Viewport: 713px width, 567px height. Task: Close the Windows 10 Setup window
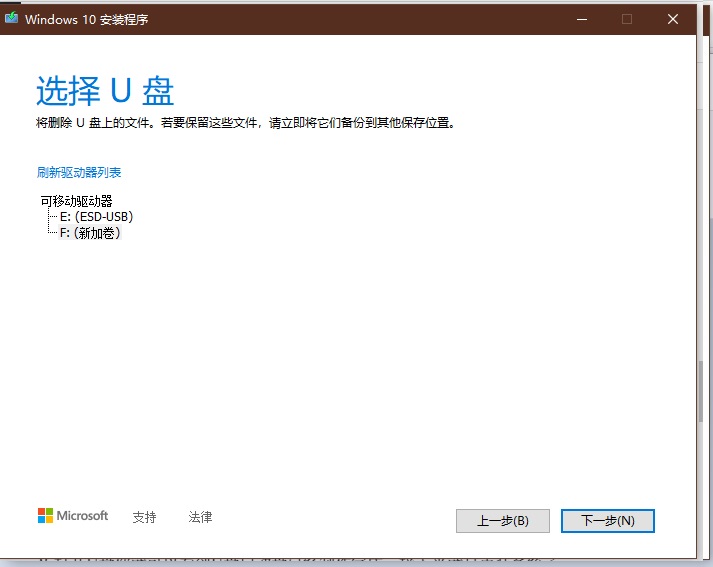point(673,19)
